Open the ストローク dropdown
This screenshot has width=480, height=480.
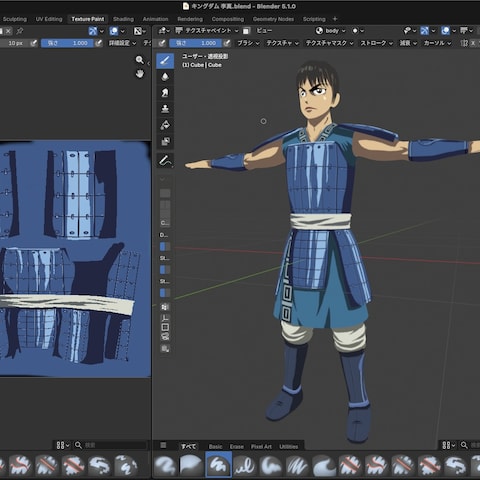[x=377, y=43]
